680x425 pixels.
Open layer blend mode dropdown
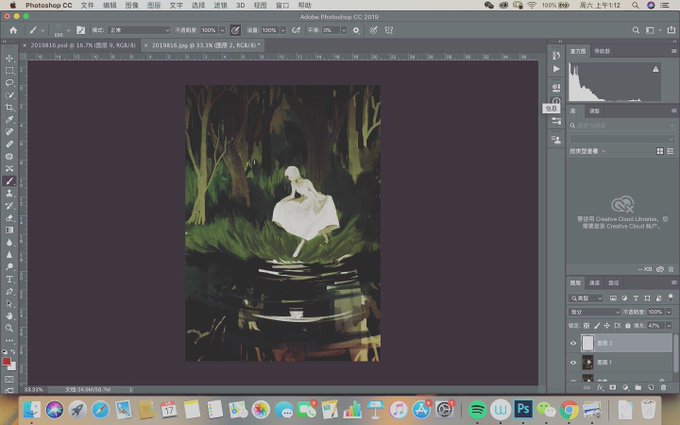[595, 312]
